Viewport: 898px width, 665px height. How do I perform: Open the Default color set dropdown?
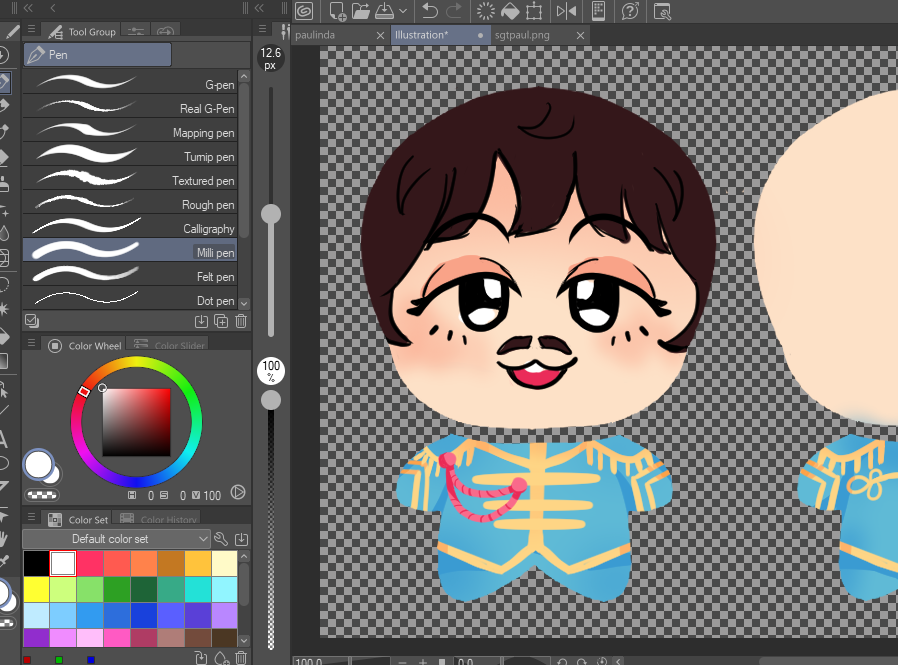(116, 539)
